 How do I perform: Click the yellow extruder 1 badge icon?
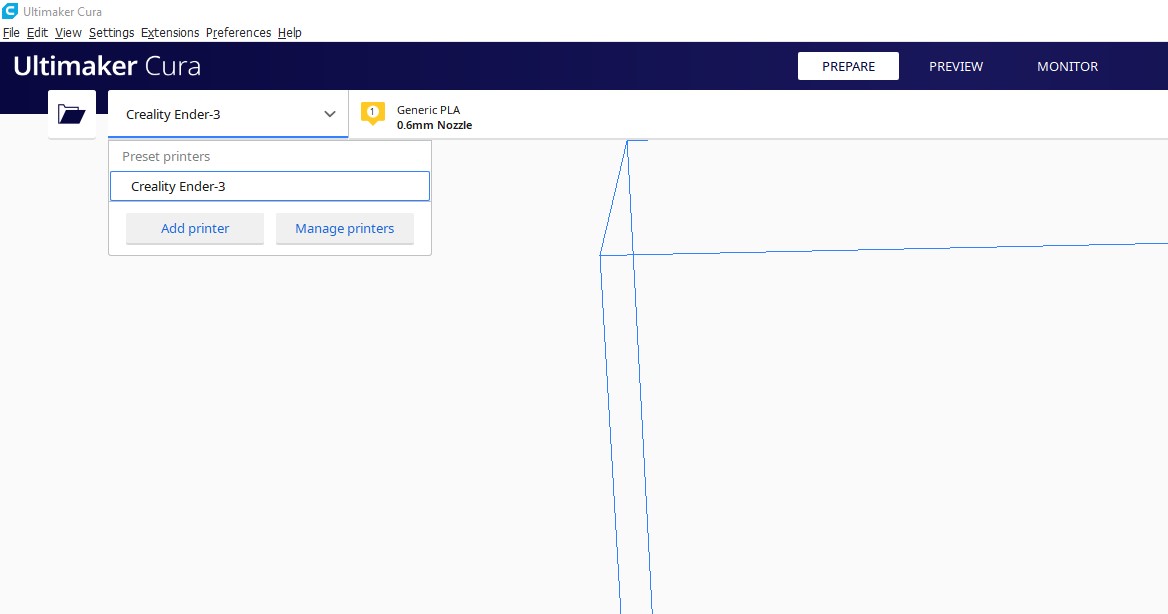coord(372,113)
